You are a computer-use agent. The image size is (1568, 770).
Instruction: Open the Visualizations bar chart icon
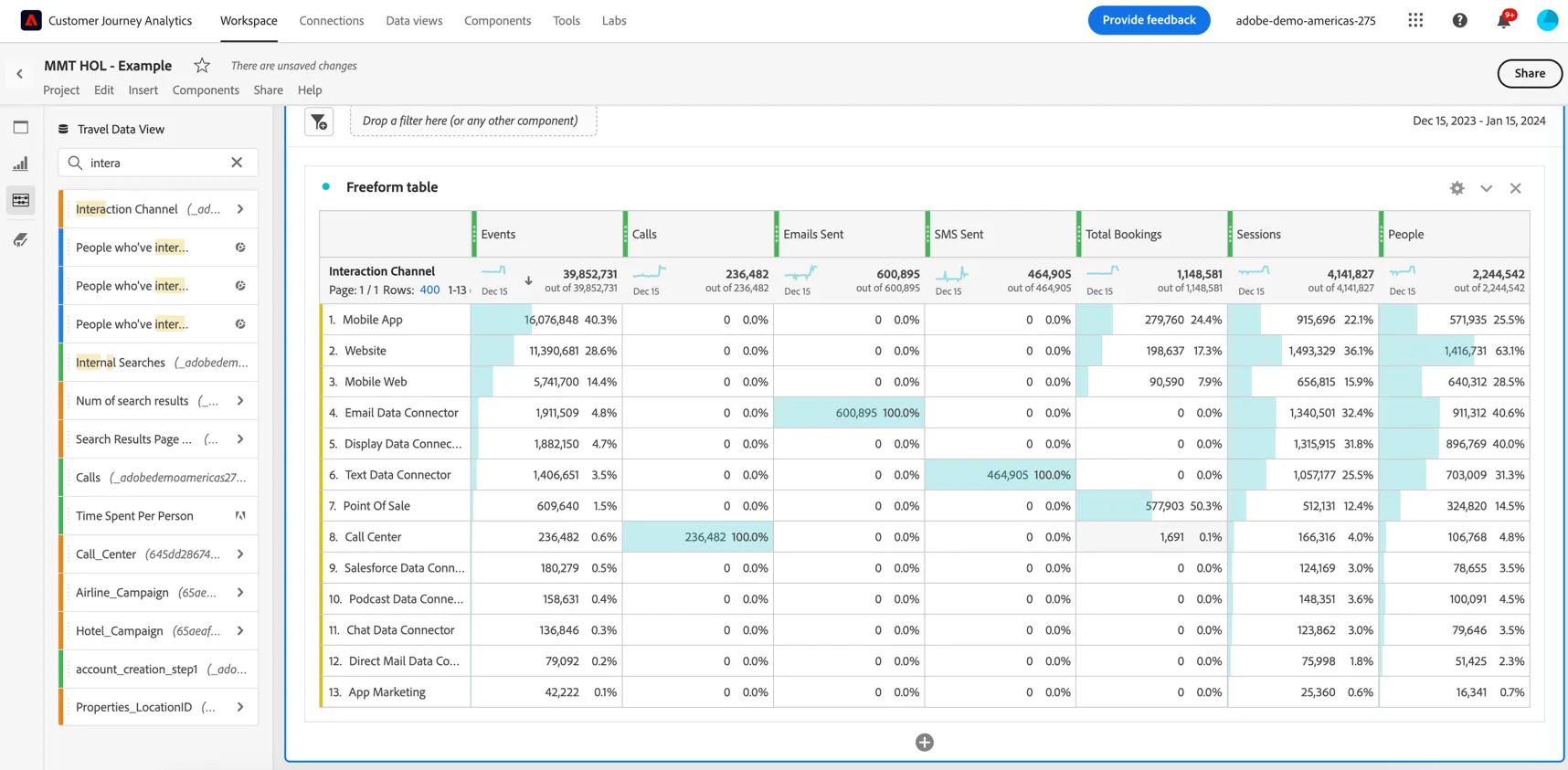click(21, 163)
